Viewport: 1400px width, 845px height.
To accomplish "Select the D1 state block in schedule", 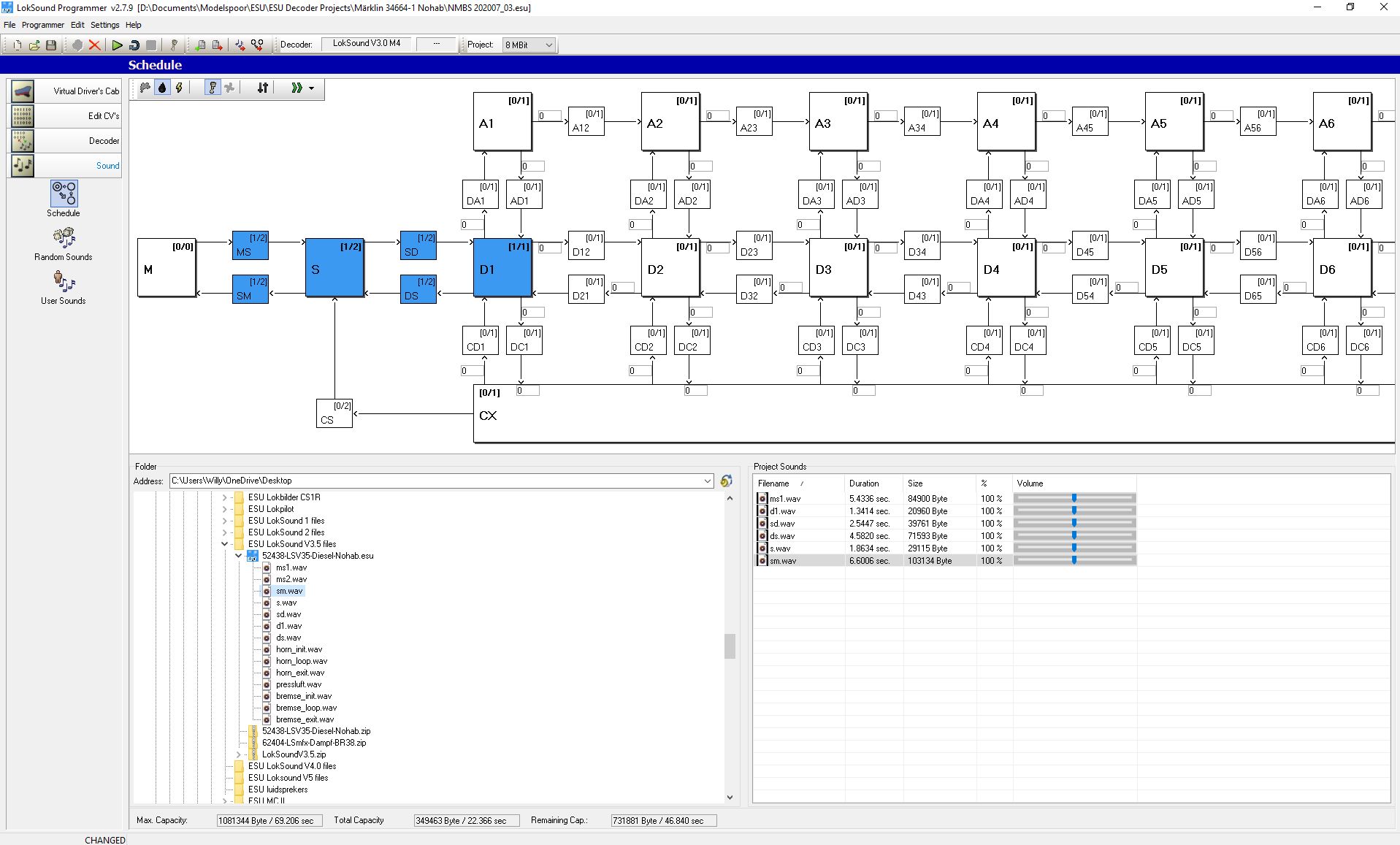I will point(502,267).
